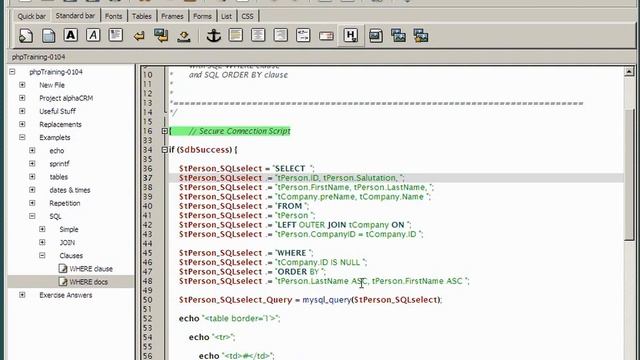Right-justify text with the right align icon

point(280,36)
